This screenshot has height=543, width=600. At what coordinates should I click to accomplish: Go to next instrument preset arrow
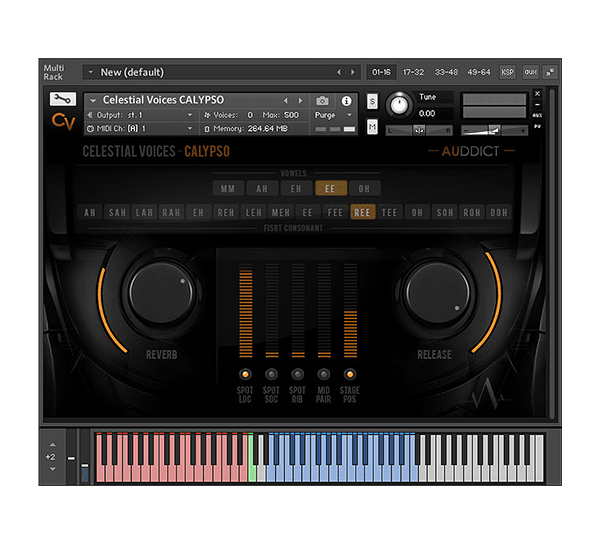click(x=300, y=101)
